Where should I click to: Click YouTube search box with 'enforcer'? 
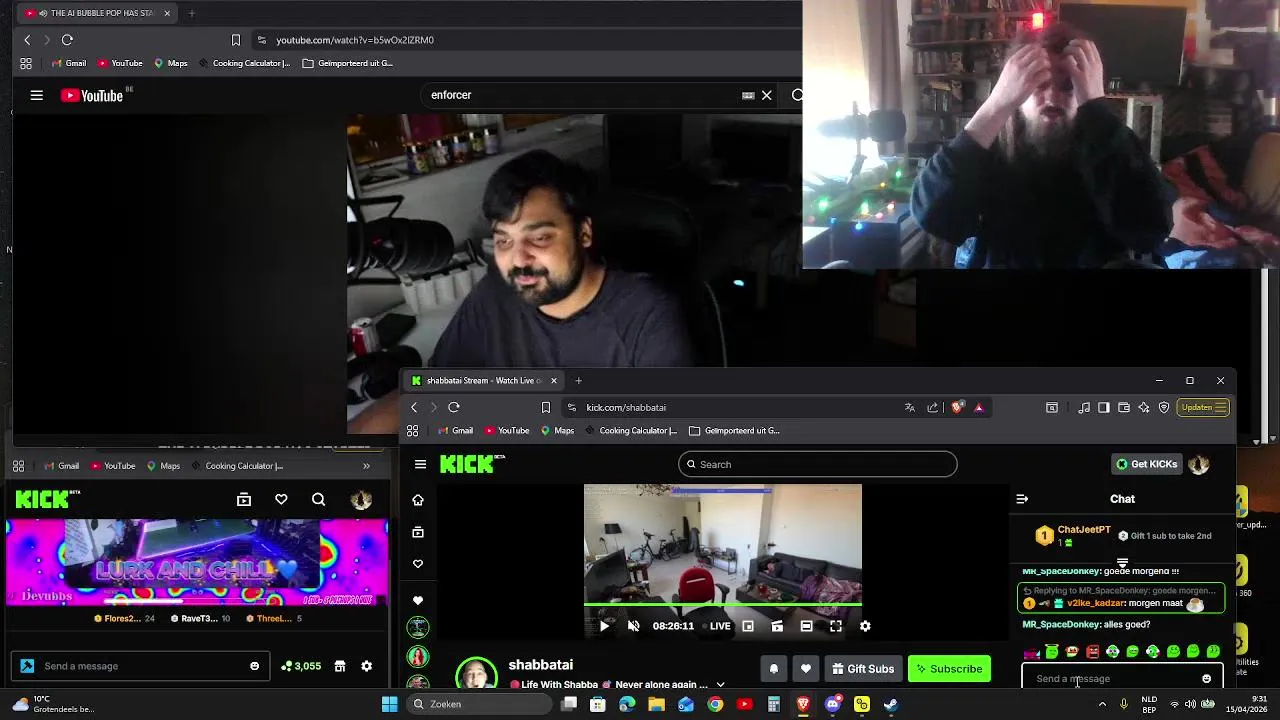pyautogui.click(x=580, y=95)
